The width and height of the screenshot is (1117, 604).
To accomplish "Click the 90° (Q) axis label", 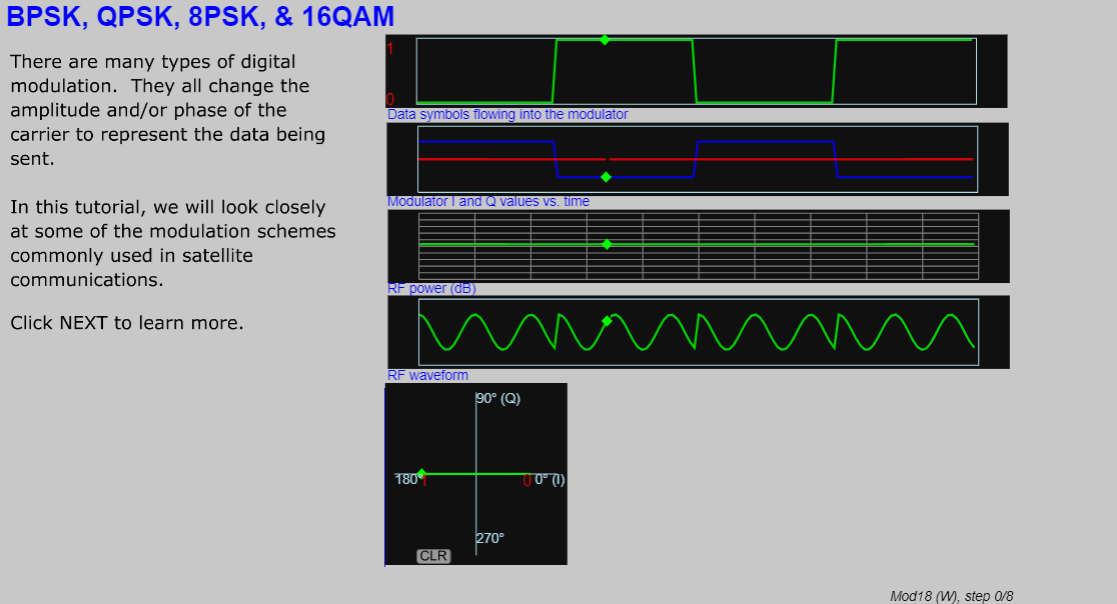I will coord(498,399).
